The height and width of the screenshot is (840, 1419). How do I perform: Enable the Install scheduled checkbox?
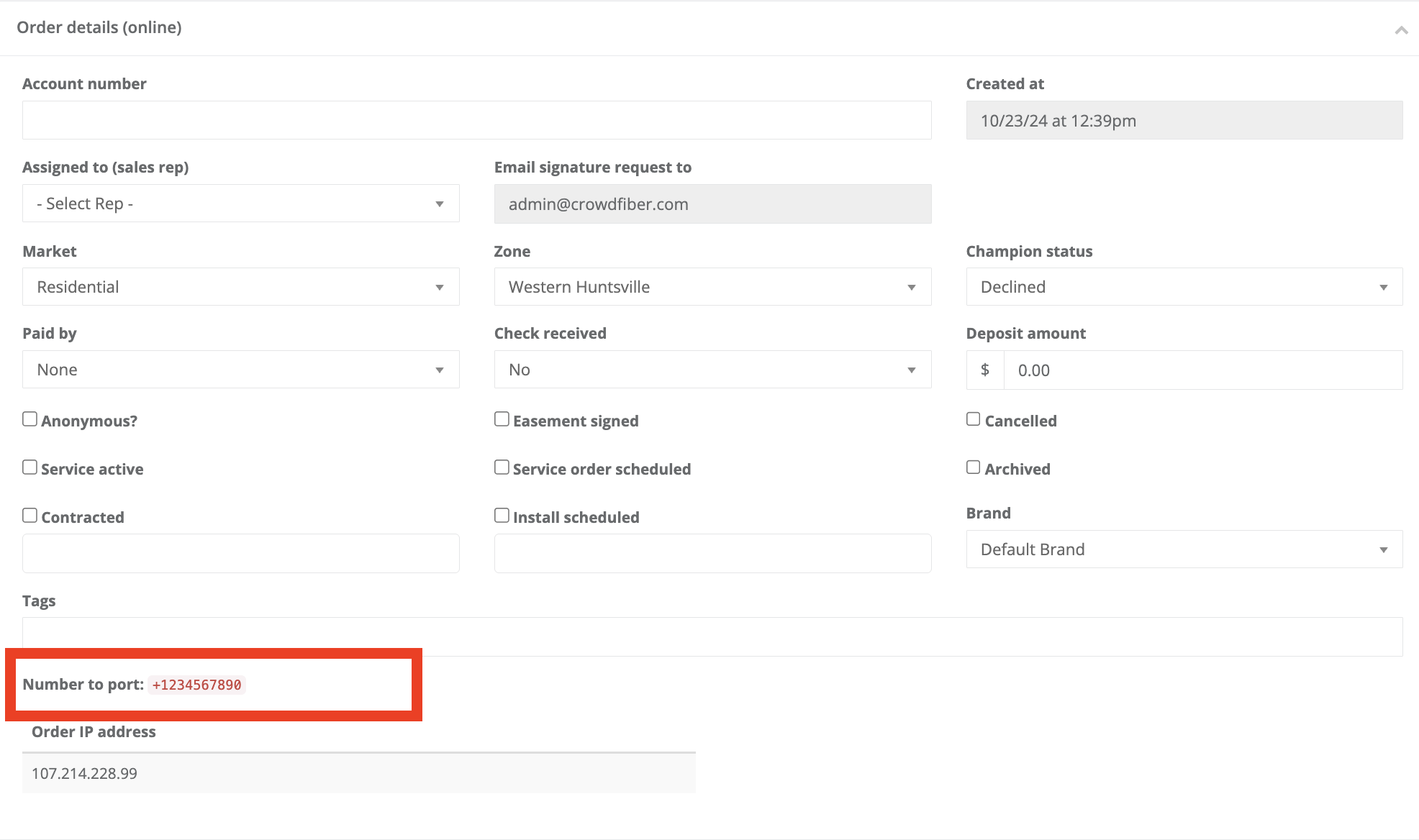(x=502, y=516)
